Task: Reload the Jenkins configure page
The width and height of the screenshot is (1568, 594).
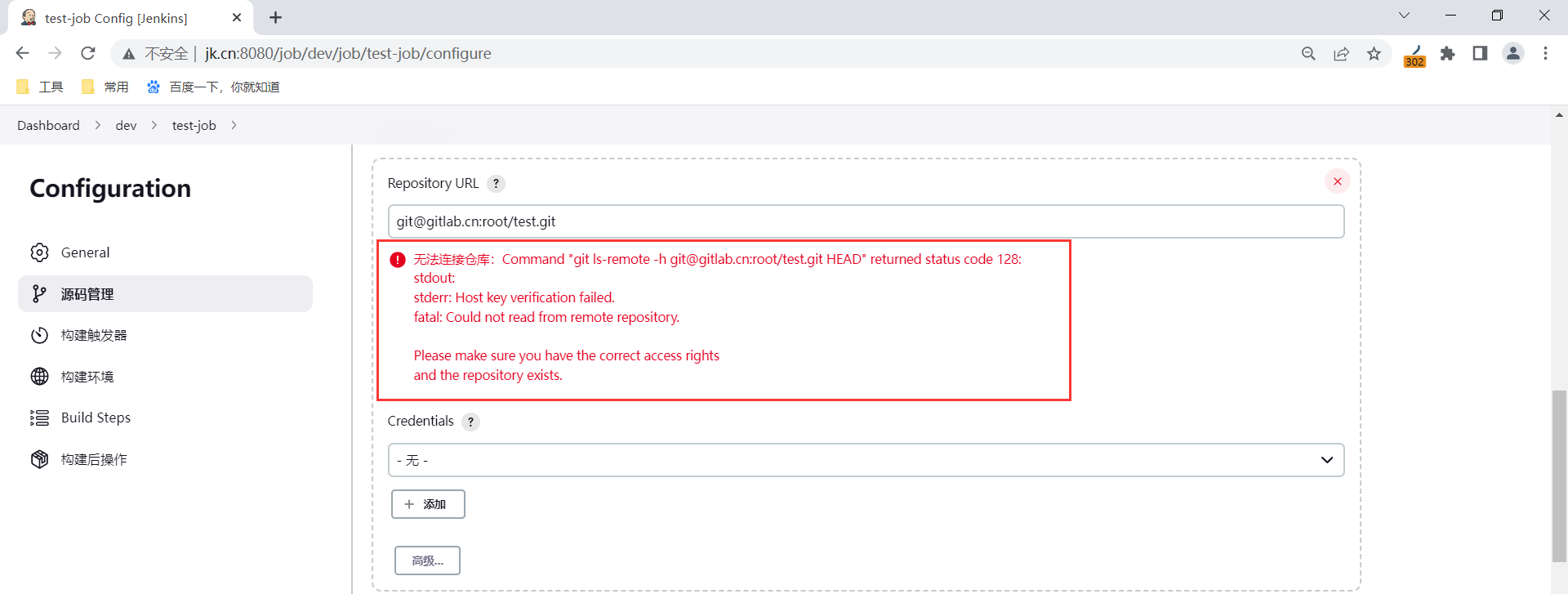Action: pyautogui.click(x=88, y=53)
